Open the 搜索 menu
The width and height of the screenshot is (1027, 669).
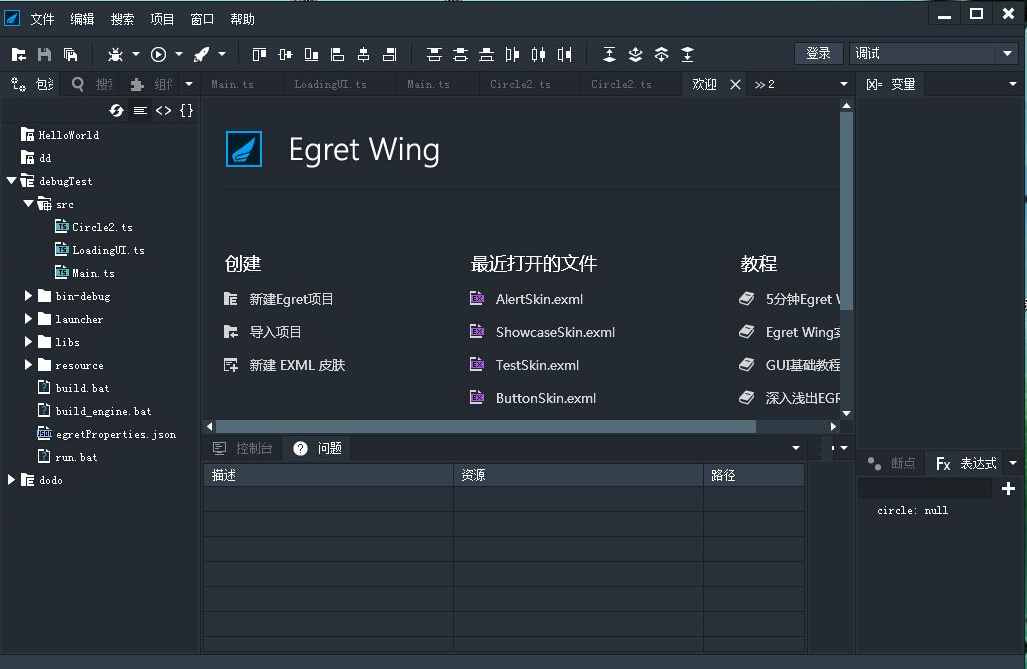pos(122,19)
